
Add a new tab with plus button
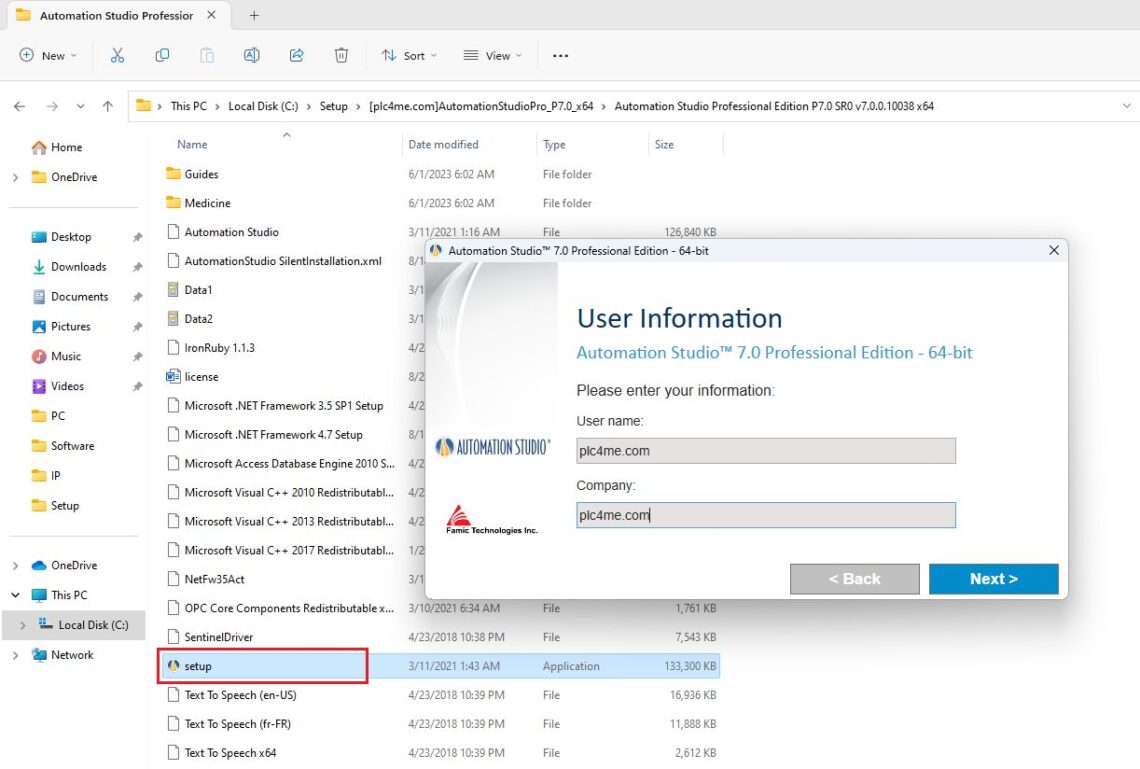point(254,15)
